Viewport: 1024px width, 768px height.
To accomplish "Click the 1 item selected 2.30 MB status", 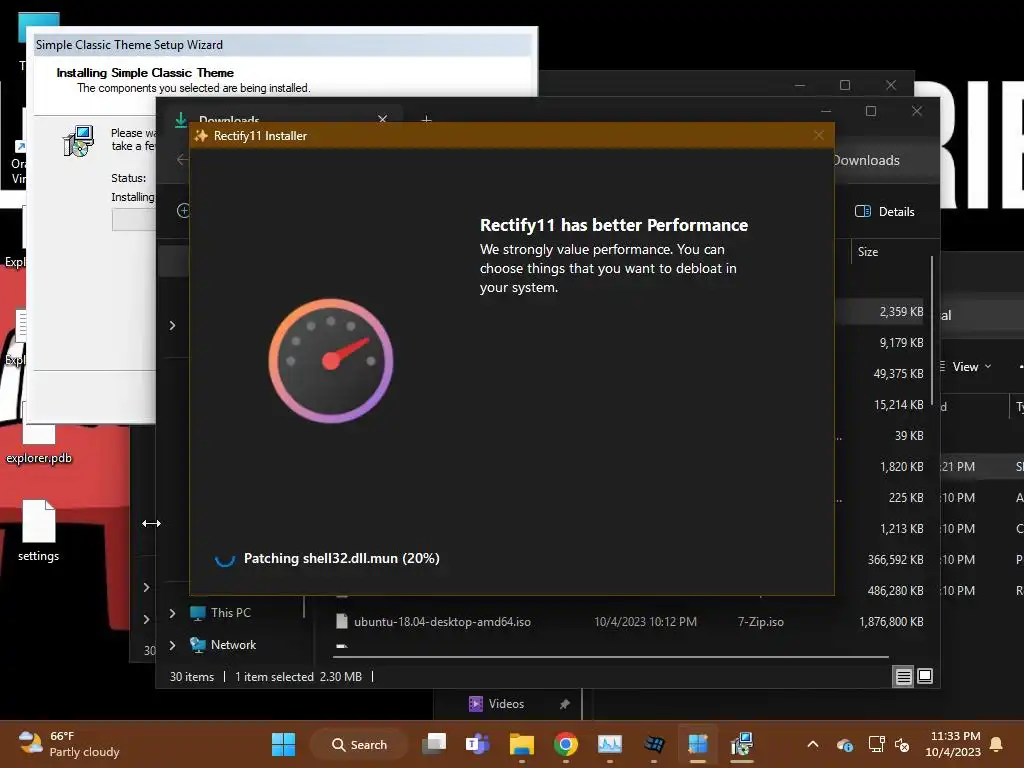I will pos(298,677).
